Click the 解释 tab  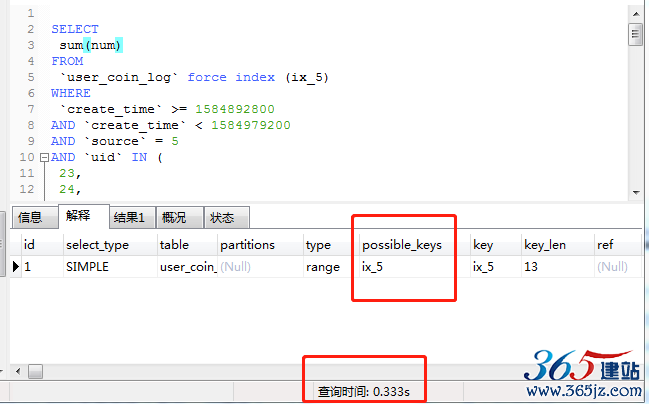pos(80,216)
